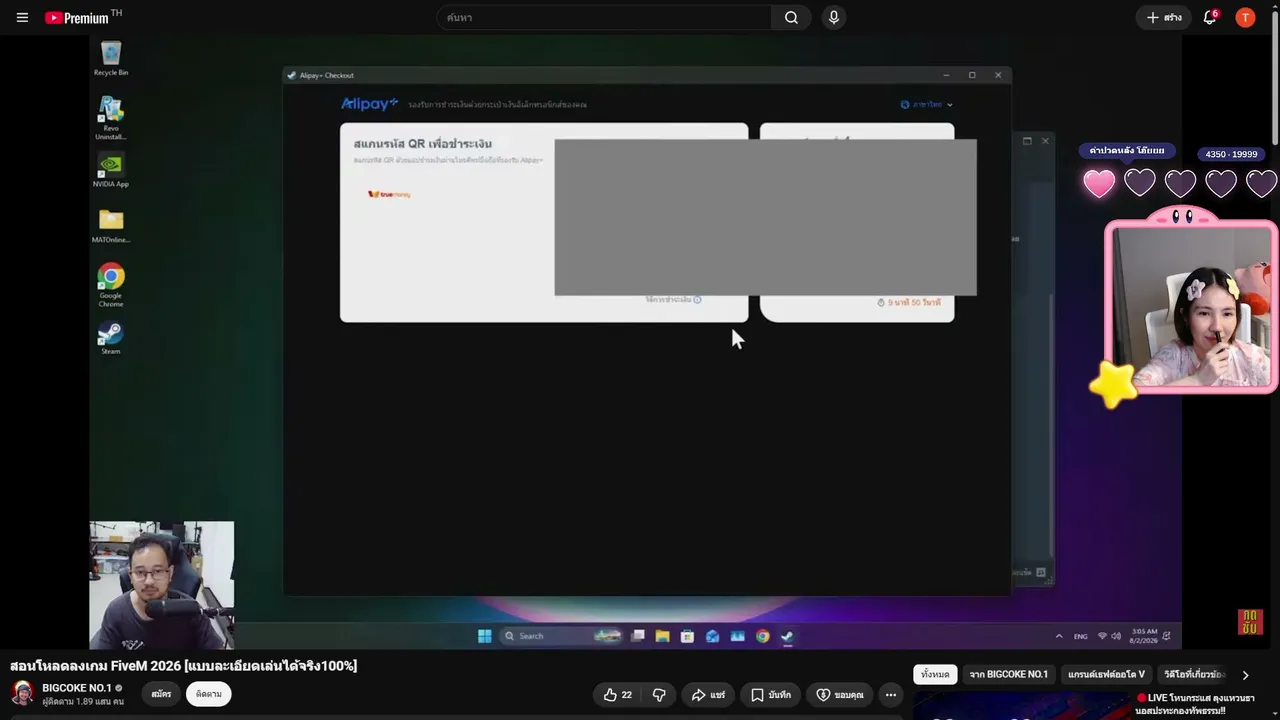1280x720 pixels.
Task: Select the ทั้งหมด (All) filter chip
Action: tap(935, 675)
